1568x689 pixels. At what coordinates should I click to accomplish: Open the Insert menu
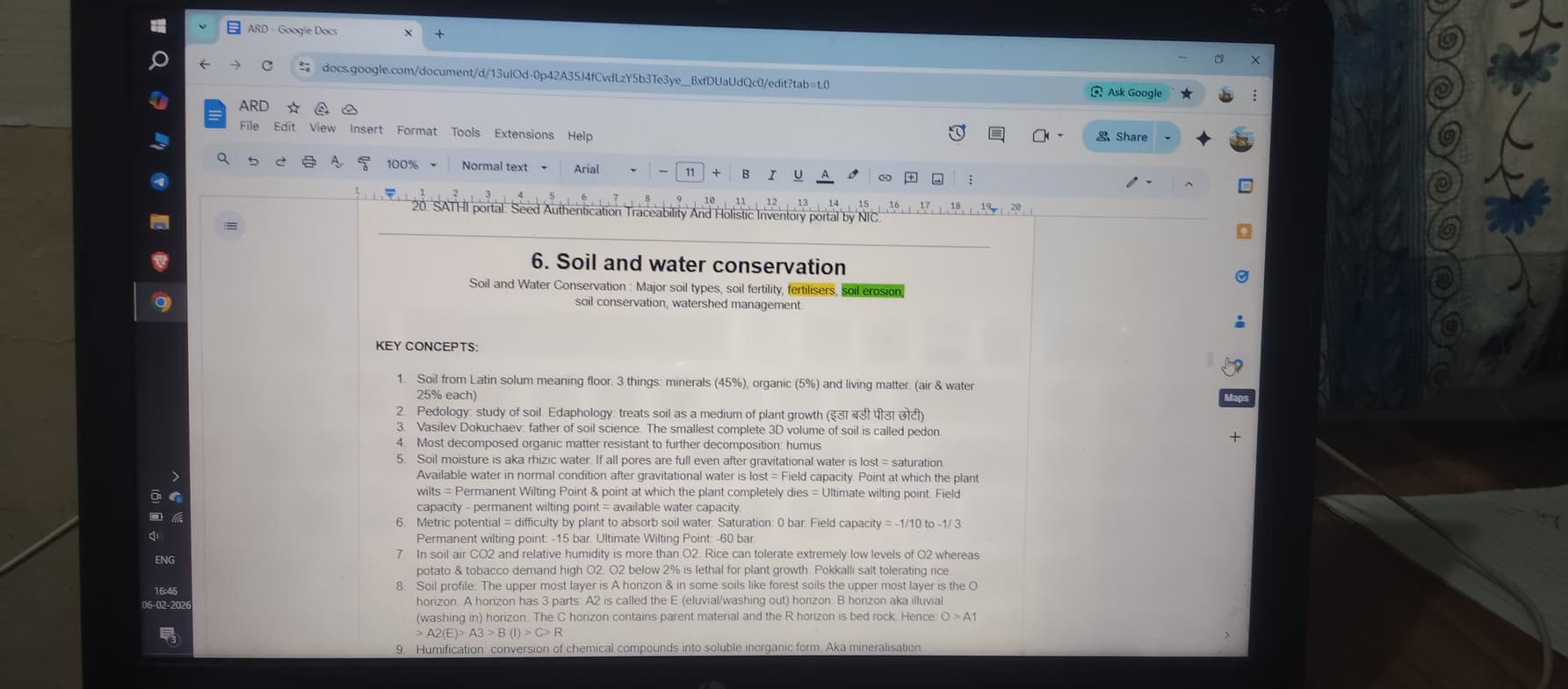tap(366, 129)
